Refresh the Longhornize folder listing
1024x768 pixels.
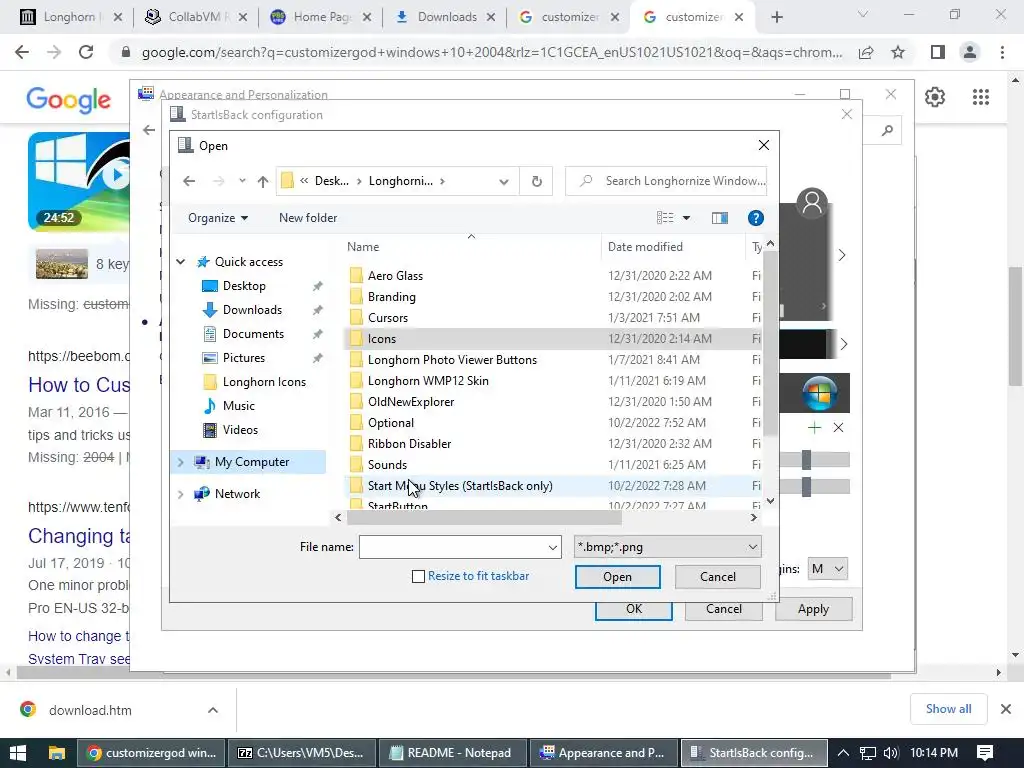pyautogui.click(x=536, y=181)
